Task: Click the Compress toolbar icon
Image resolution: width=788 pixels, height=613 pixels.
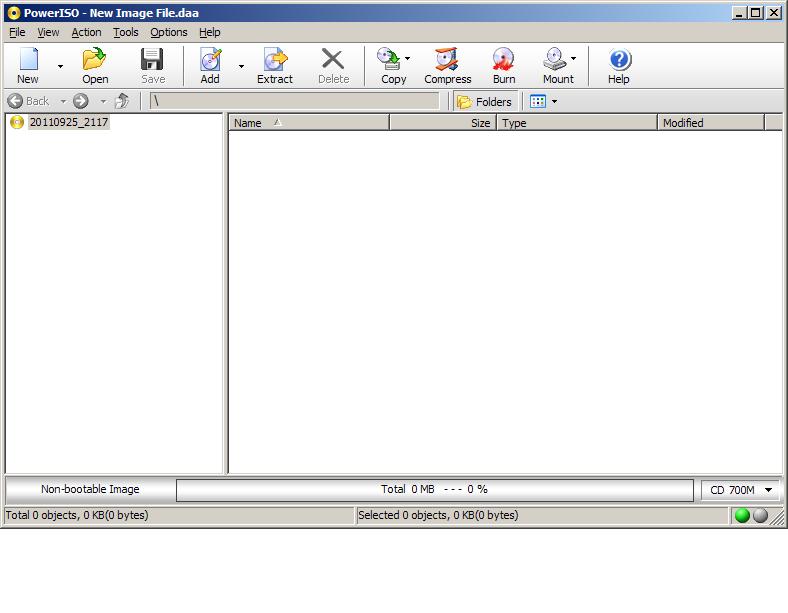Action: click(447, 66)
